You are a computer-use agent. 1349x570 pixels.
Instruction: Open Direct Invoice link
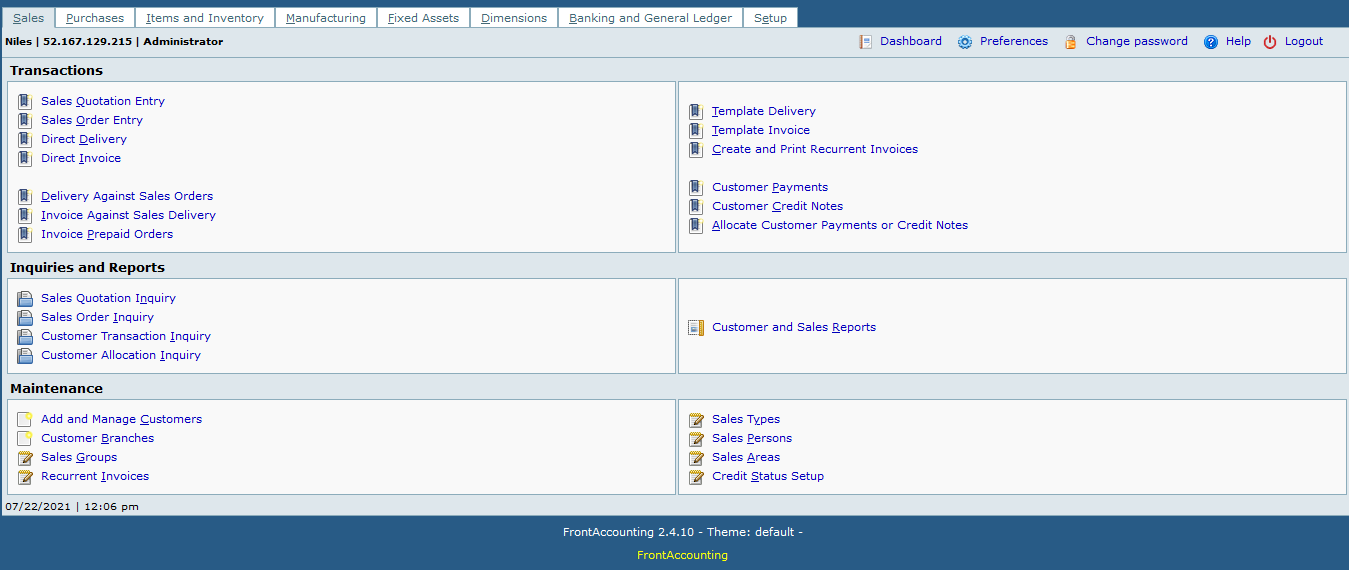[81, 158]
